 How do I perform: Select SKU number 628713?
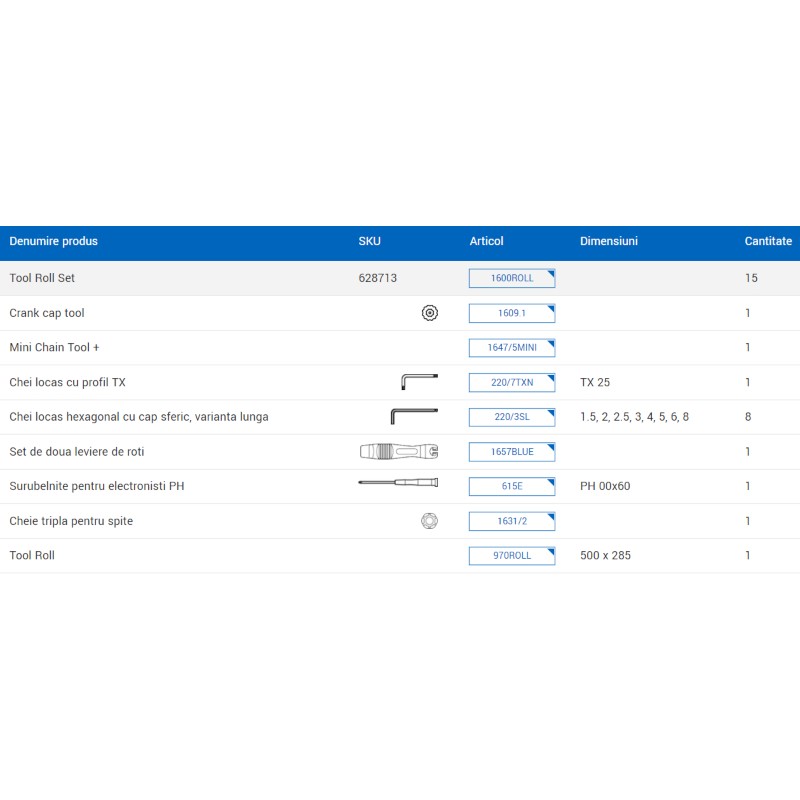point(378,278)
